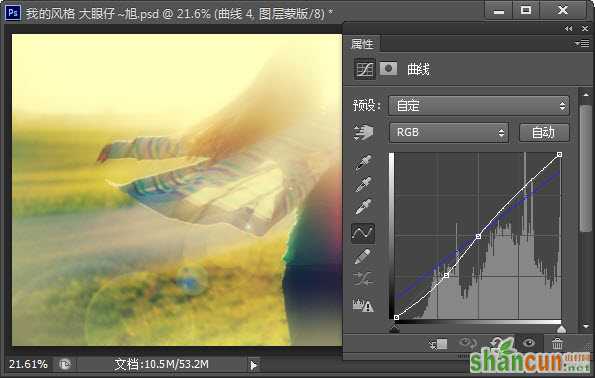Image resolution: width=595 pixels, height=378 pixels.
Task: Click the 自动 auto button
Action: [x=544, y=132]
